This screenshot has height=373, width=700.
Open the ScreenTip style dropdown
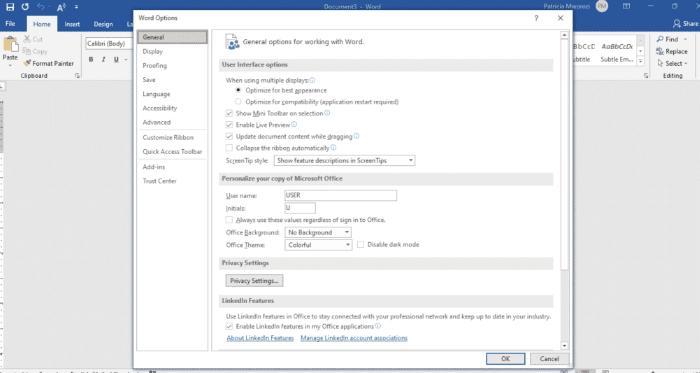[345, 160]
